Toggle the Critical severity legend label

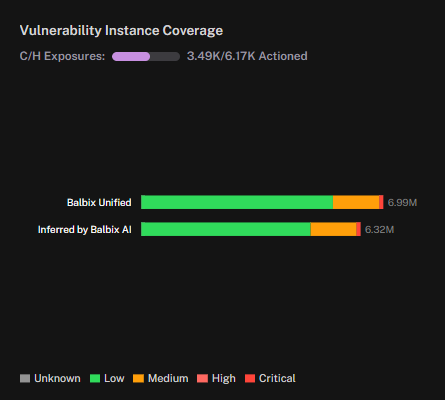[277, 378]
